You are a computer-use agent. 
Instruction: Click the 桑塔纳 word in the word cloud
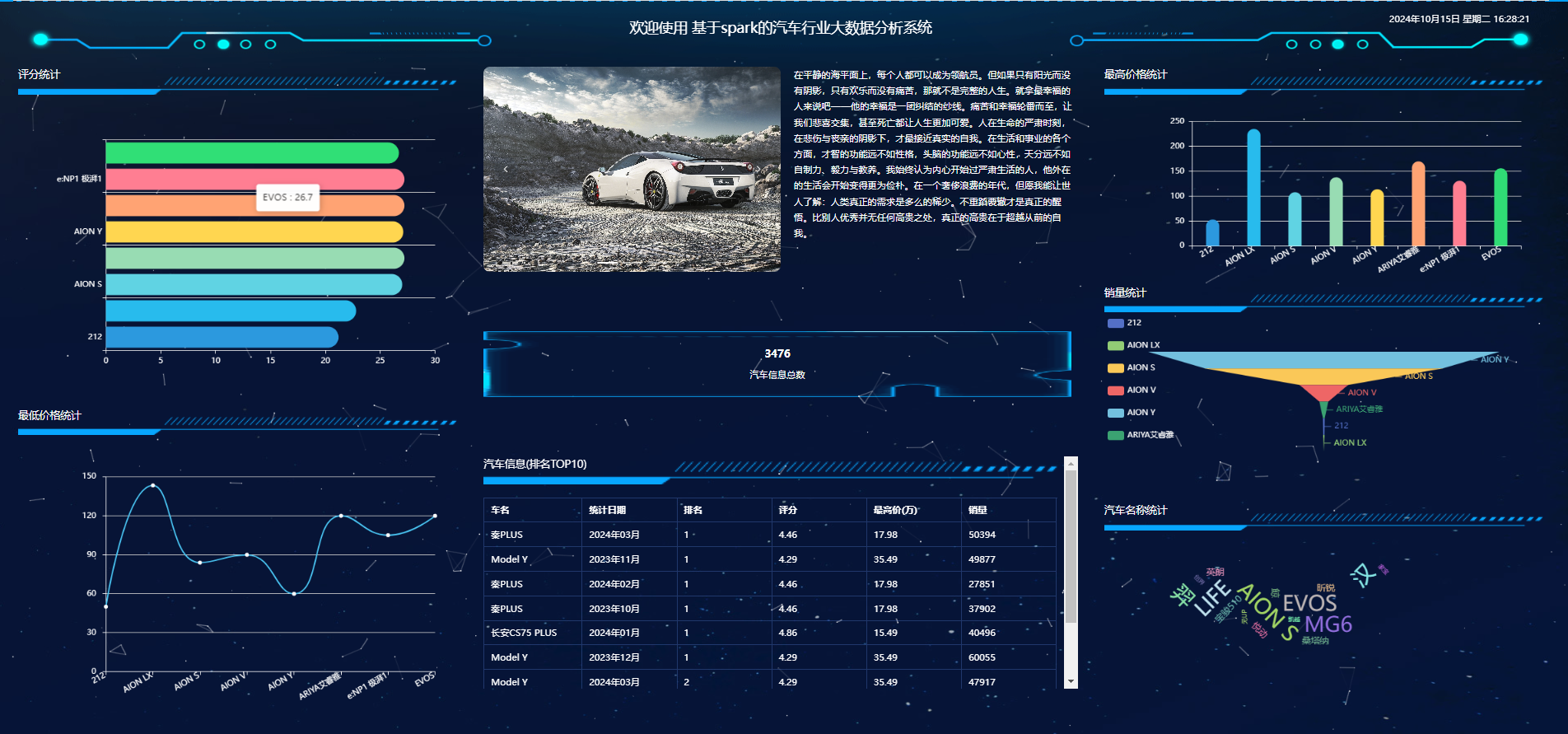tap(1315, 640)
